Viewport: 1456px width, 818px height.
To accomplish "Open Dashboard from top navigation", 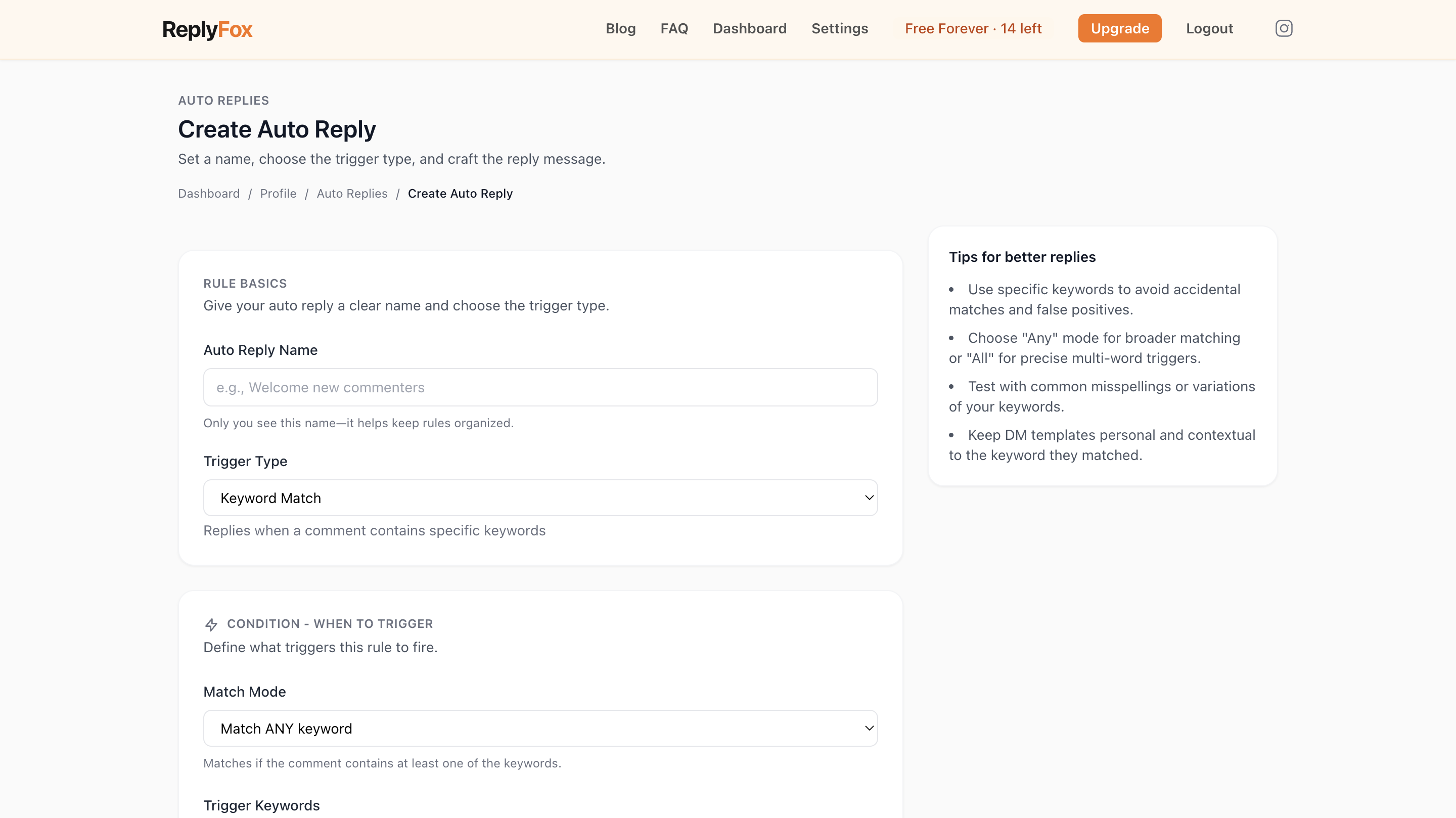I will 749,28.
